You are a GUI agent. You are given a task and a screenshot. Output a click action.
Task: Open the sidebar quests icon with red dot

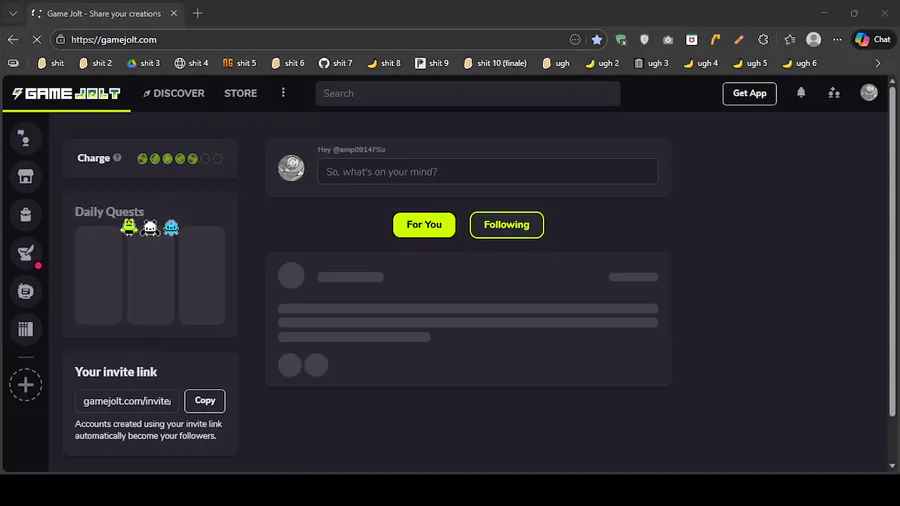(x=25, y=253)
